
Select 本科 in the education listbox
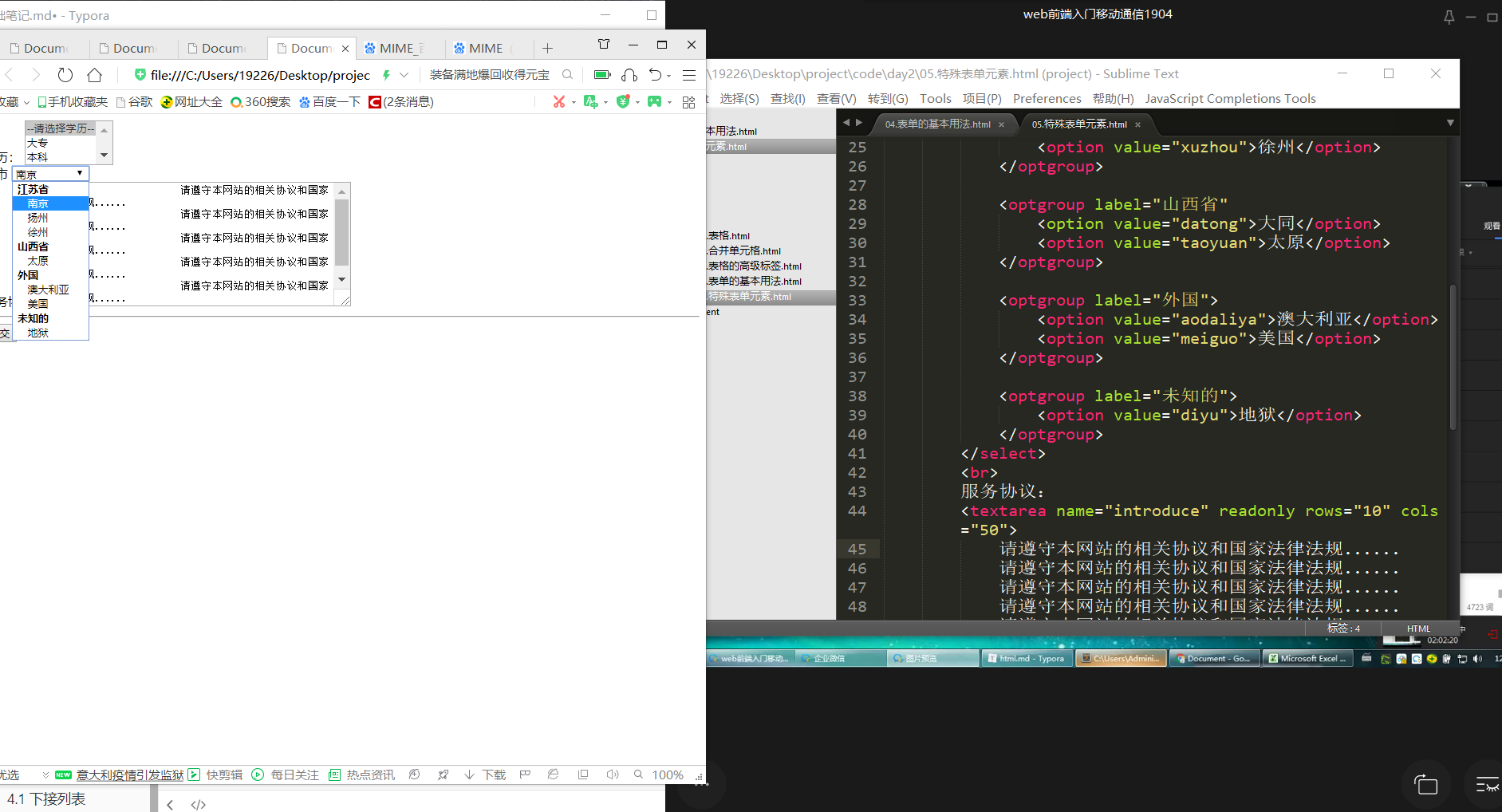pos(37,157)
